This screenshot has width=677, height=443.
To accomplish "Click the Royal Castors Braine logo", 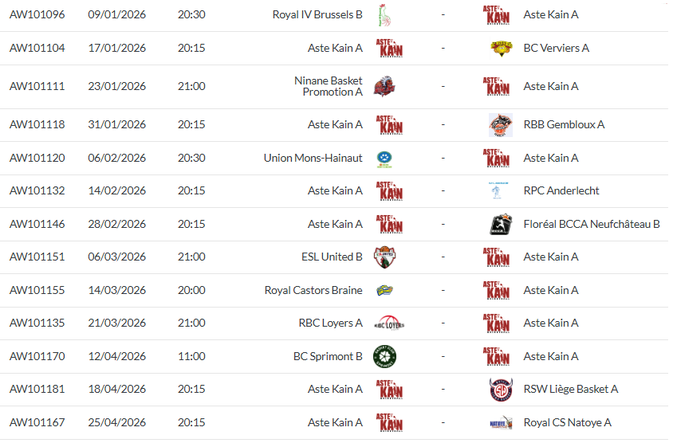I will (384, 290).
